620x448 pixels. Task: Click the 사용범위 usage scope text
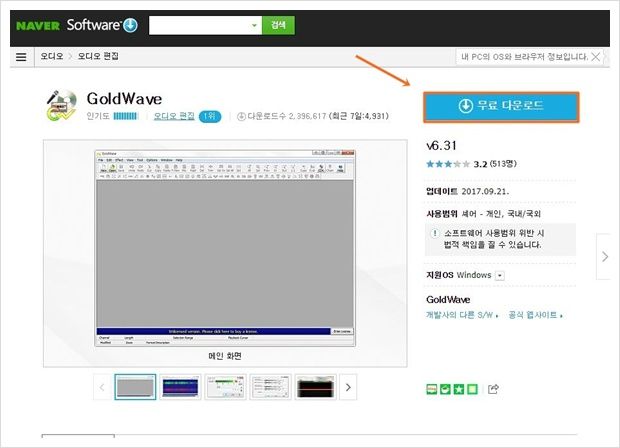tap(483, 214)
